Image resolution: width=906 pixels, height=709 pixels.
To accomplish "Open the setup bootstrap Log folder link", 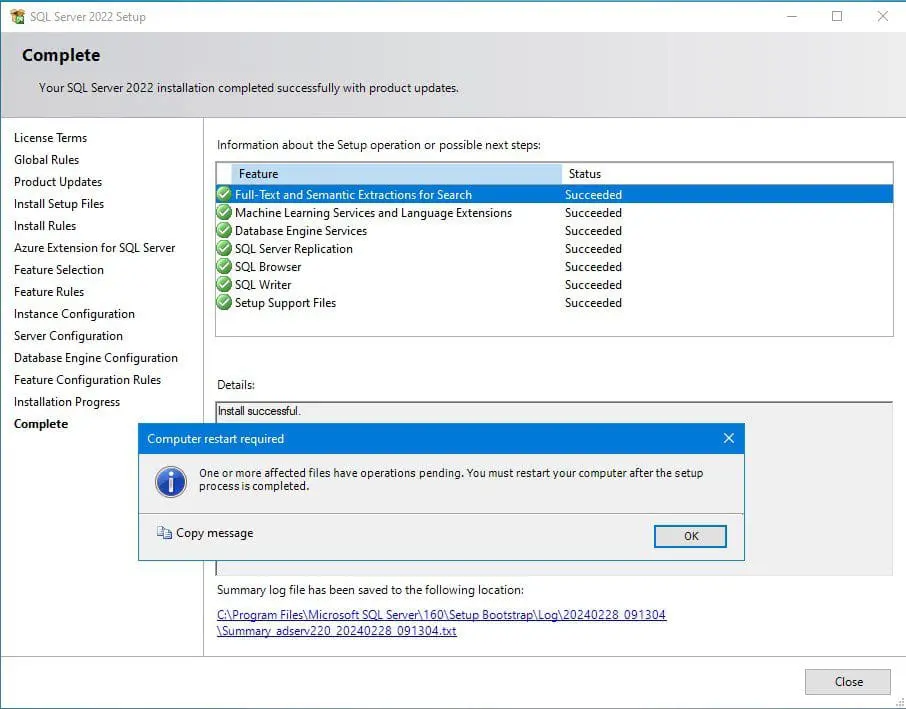I will [443, 614].
